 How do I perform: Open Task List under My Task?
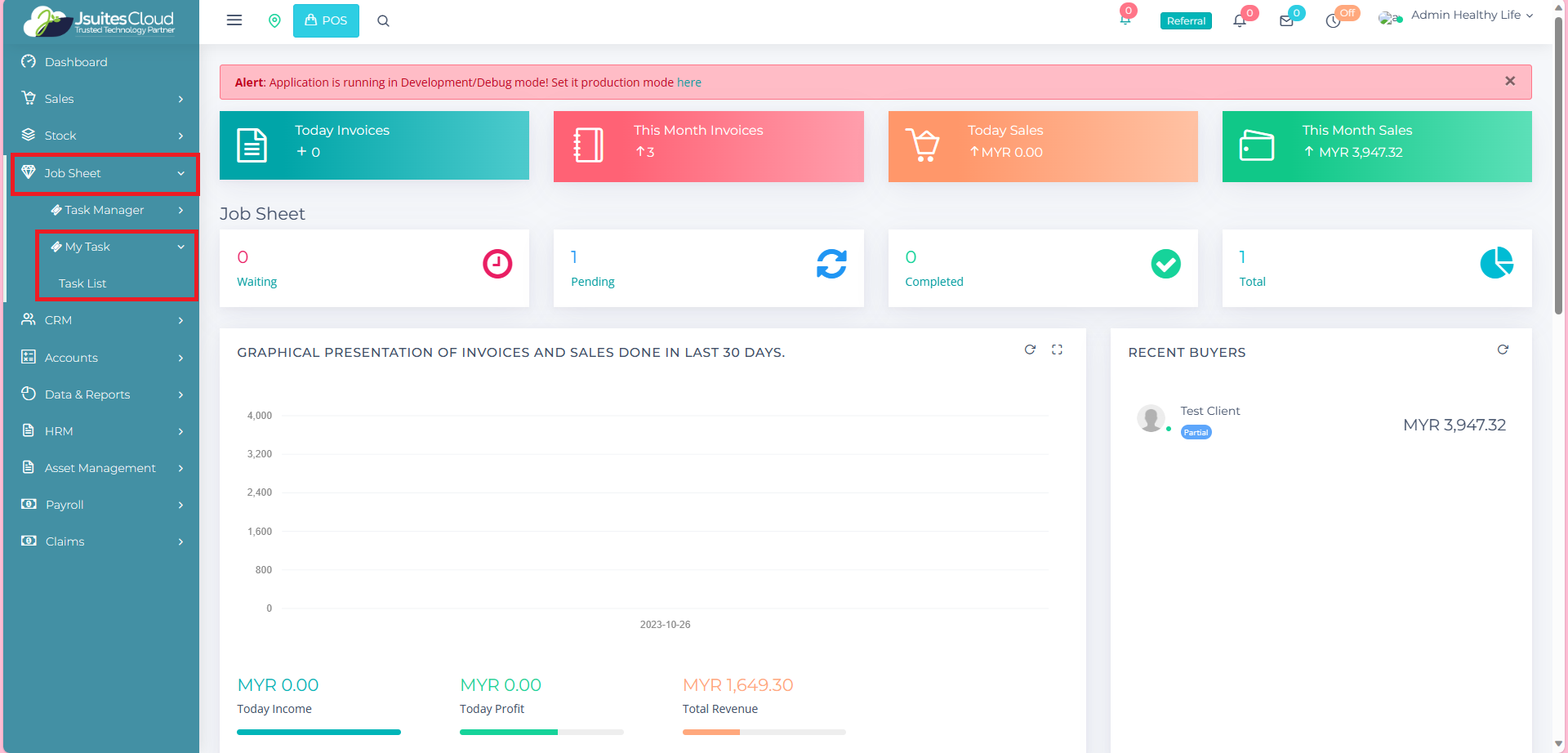[82, 283]
